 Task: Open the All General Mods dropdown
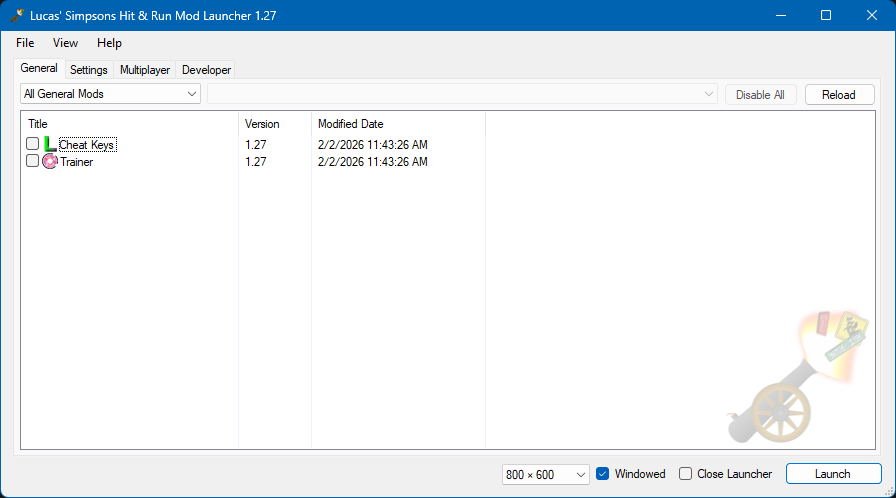coord(110,94)
